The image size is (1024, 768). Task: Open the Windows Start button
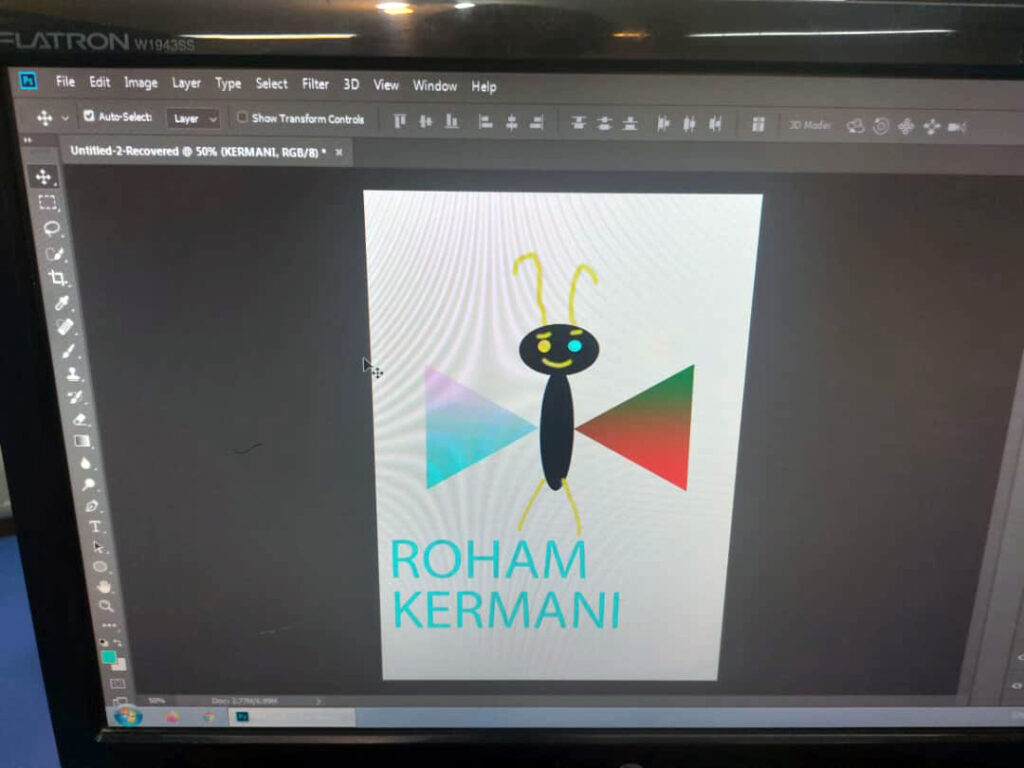(x=127, y=716)
